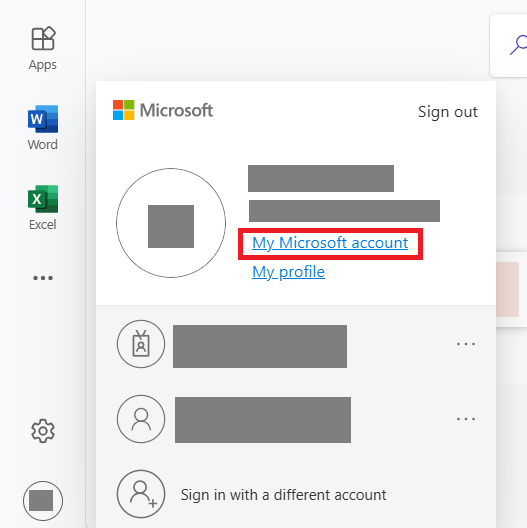This screenshot has width=527, height=528.
Task: Open options for the person account row
Action: 466,419
